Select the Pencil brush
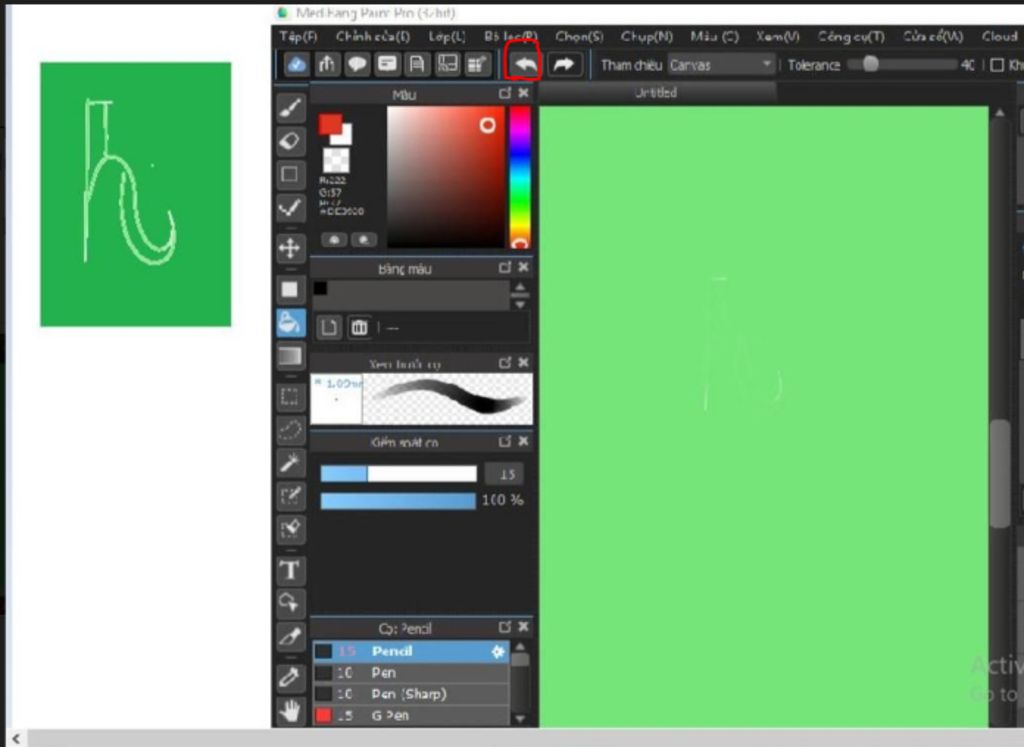The width and height of the screenshot is (1024, 747). 411,651
